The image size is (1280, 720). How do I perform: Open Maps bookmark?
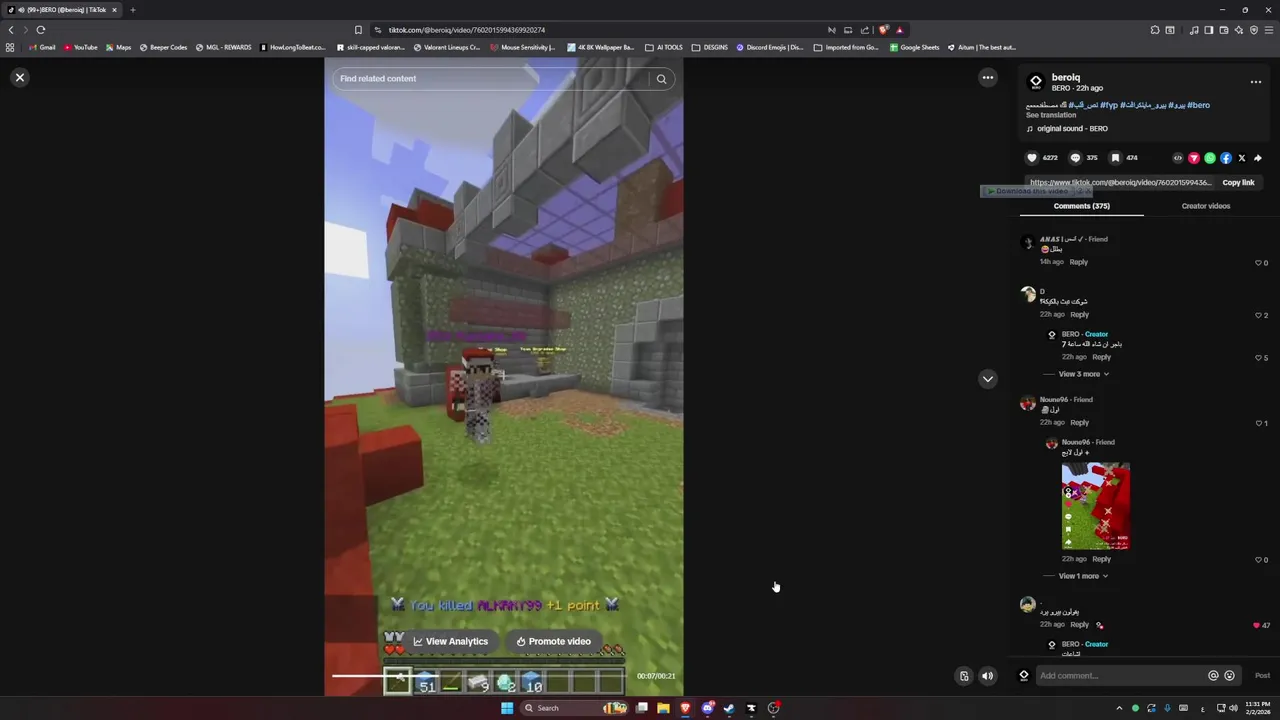[118, 47]
